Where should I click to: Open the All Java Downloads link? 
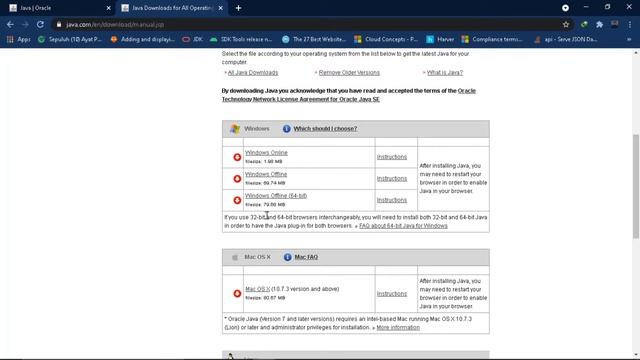(x=253, y=73)
